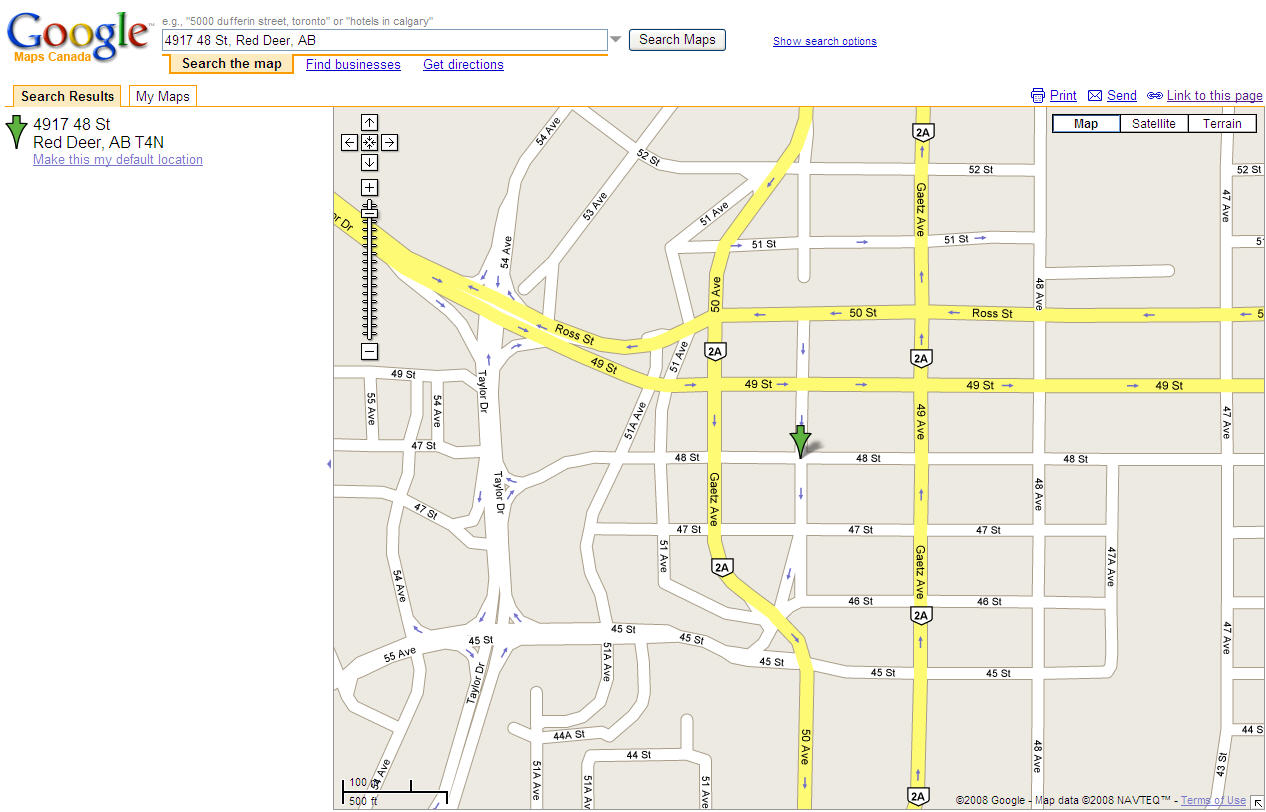Click the address search input field
This screenshot has width=1266, height=812.
click(x=384, y=40)
